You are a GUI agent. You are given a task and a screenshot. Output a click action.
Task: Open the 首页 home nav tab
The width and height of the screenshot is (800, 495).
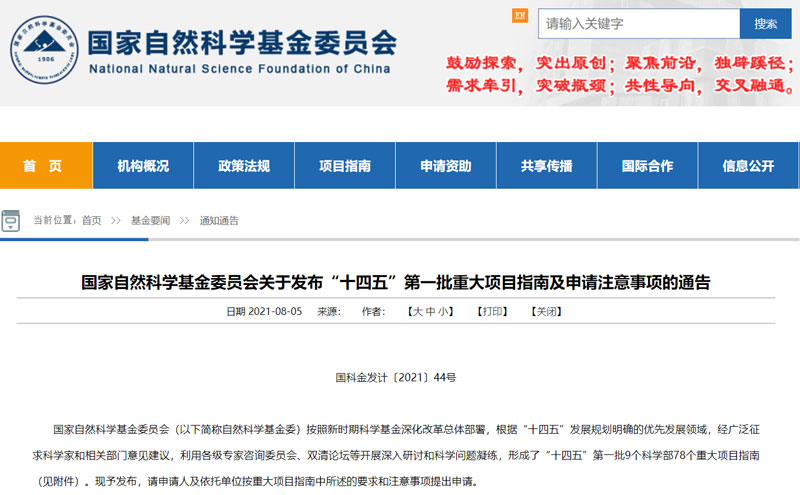tap(46, 165)
